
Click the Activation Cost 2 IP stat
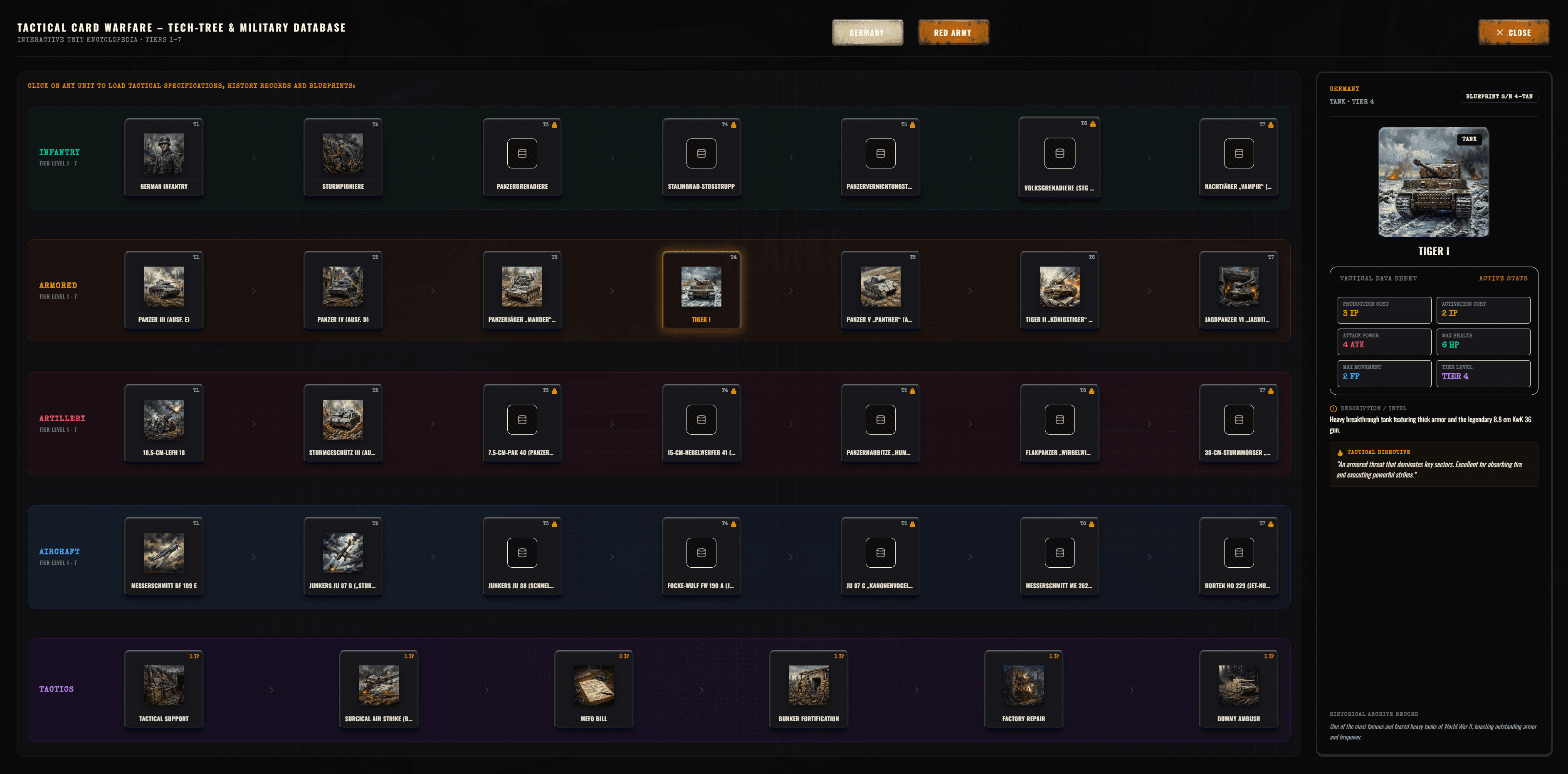[1483, 310]
